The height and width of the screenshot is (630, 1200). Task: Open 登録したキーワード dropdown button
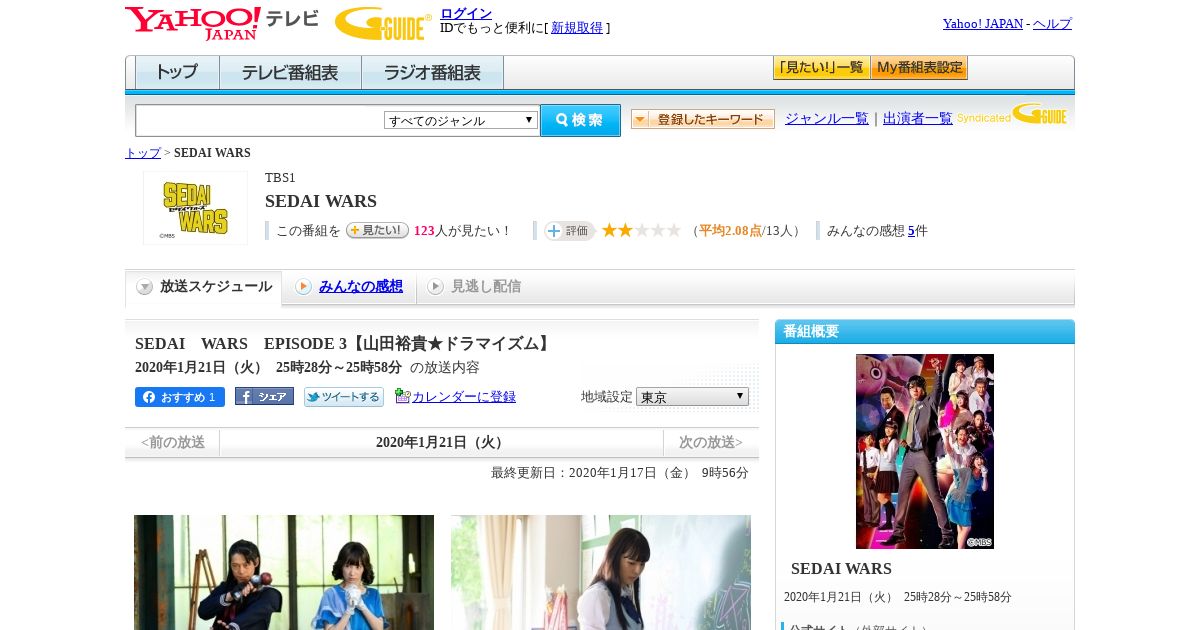(x=703, y=119)
